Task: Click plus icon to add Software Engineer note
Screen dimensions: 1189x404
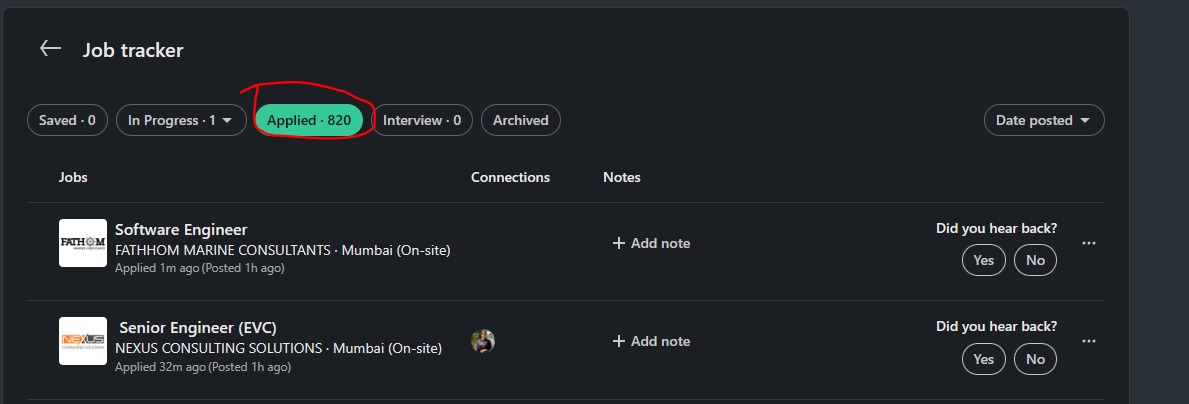Action: coord(619,243)
